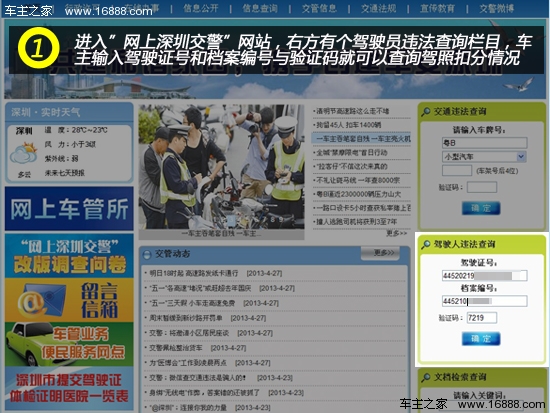Screen dimensions: 550x413
Task: Open the 车管业务便民服务网点 banner
Action: [69, 344]
